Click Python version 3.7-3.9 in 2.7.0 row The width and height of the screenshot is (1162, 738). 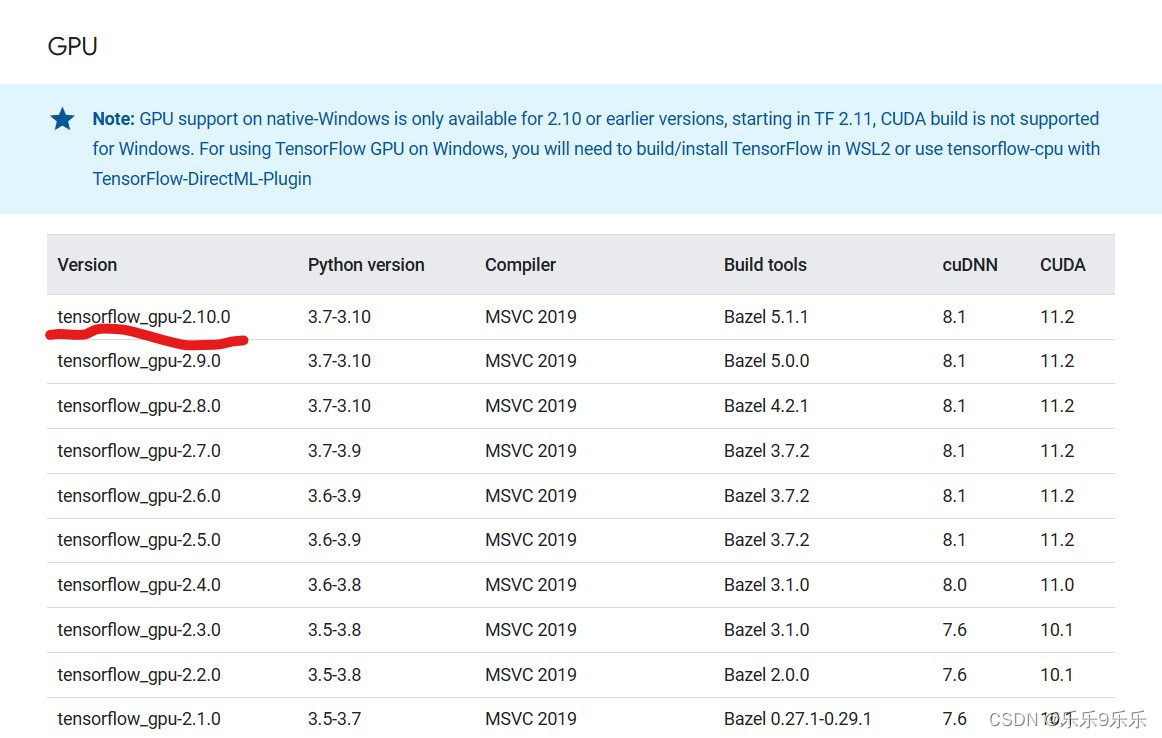334,451
